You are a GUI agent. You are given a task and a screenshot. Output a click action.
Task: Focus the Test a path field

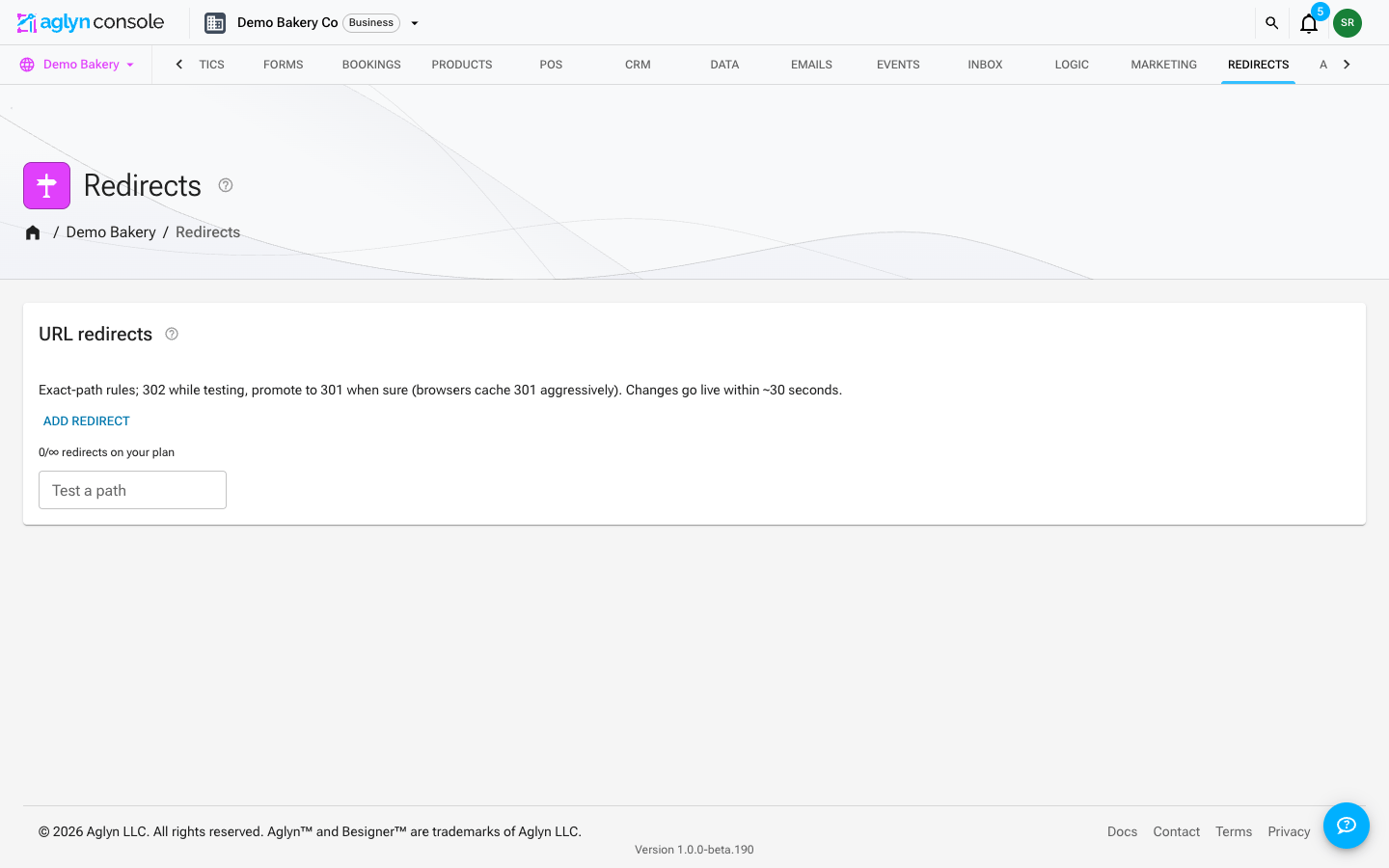click(x=132, y=490)
